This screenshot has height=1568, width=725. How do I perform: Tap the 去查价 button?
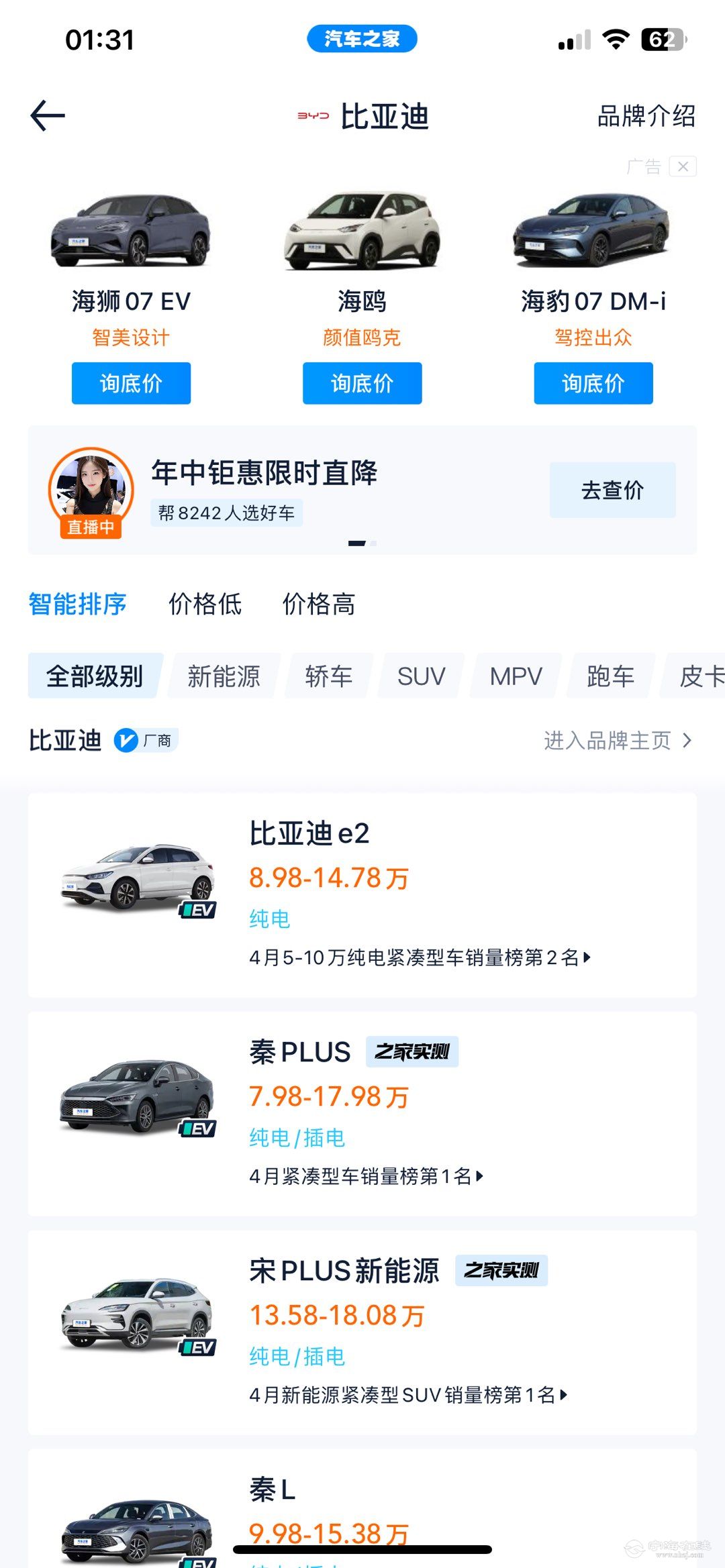612,490
